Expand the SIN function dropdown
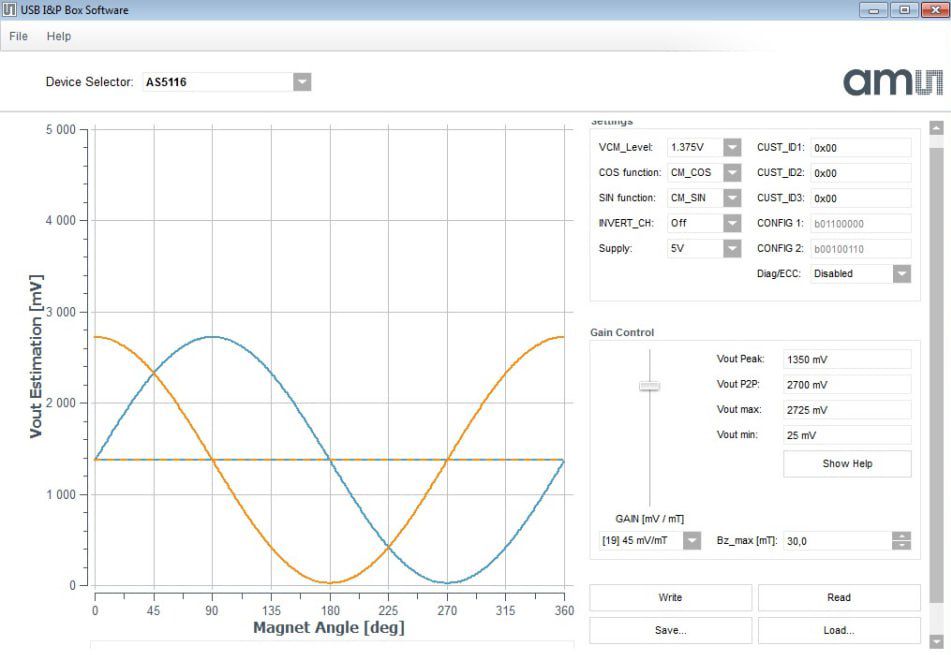 tap(732, 198)
